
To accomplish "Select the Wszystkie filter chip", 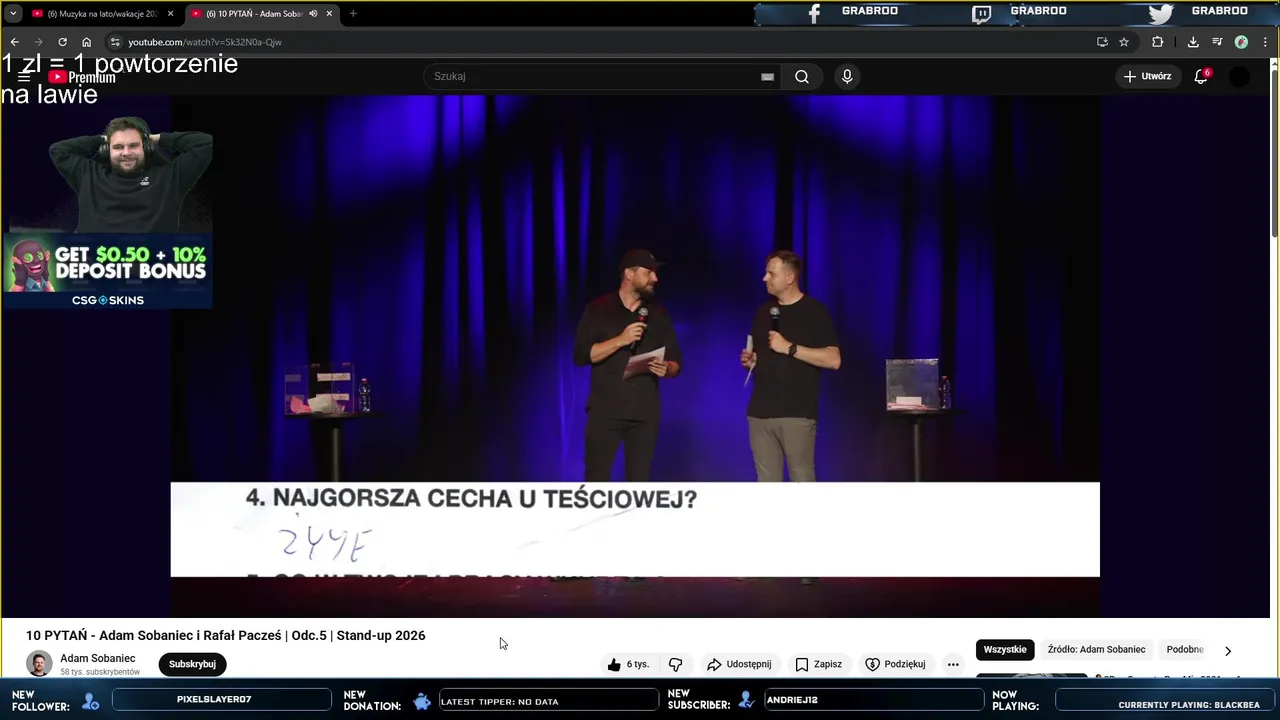I will [1005, 649].
